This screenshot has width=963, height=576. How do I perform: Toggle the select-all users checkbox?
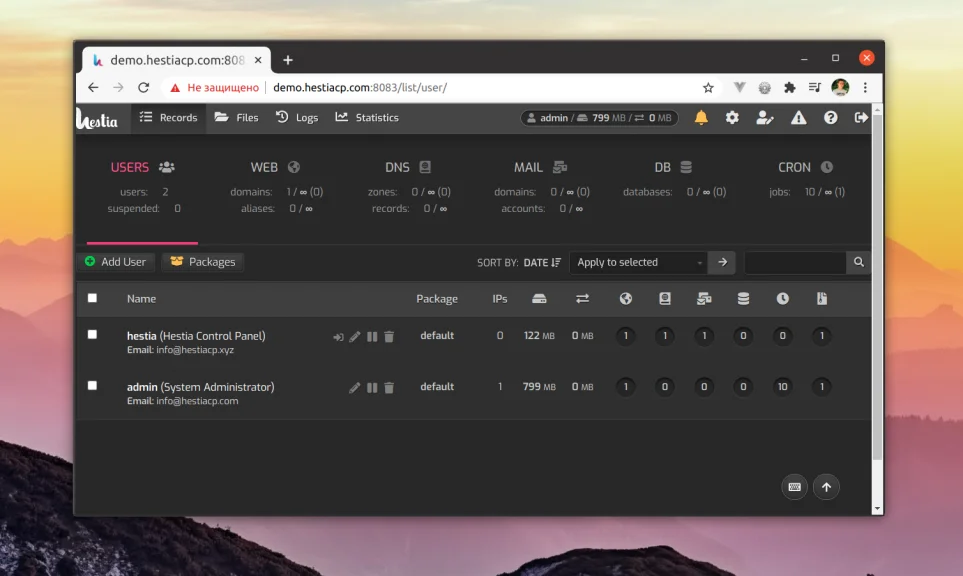click(93, 298)
